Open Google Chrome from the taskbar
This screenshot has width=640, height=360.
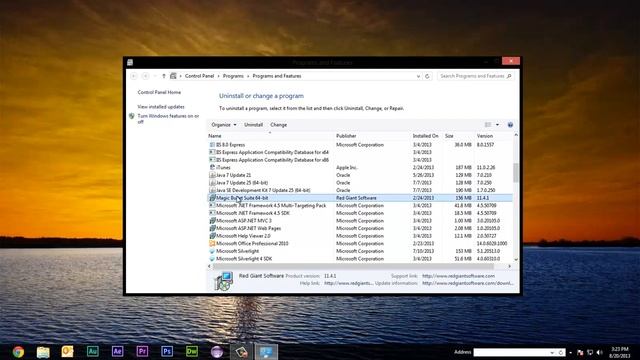click(18, 351)
